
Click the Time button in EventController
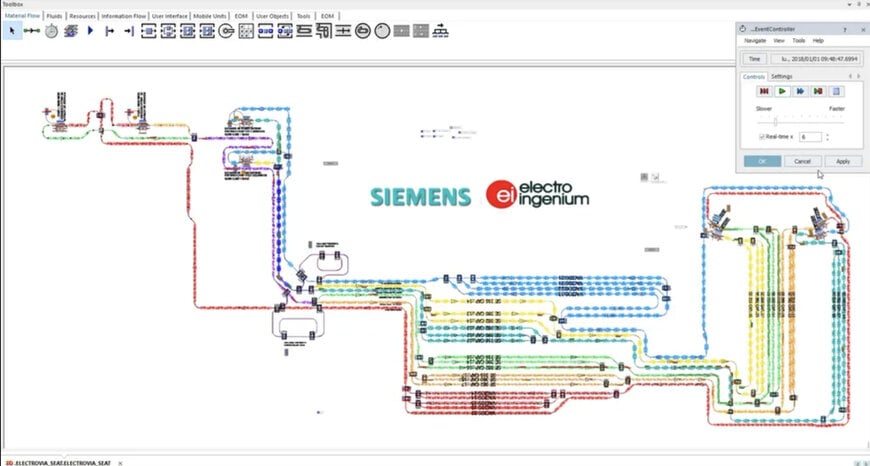click(x=755, y=58)
